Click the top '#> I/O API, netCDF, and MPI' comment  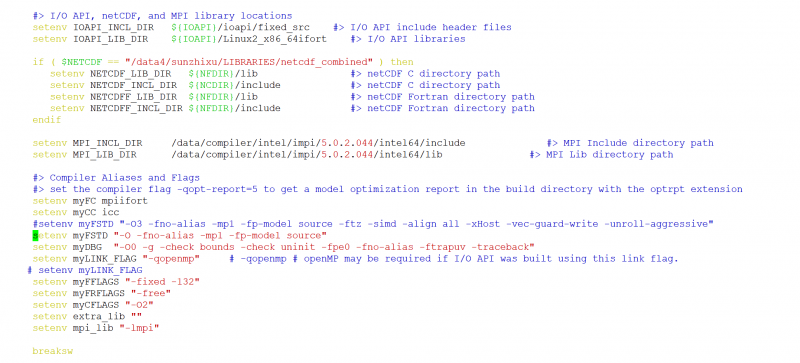coord(162,16)
